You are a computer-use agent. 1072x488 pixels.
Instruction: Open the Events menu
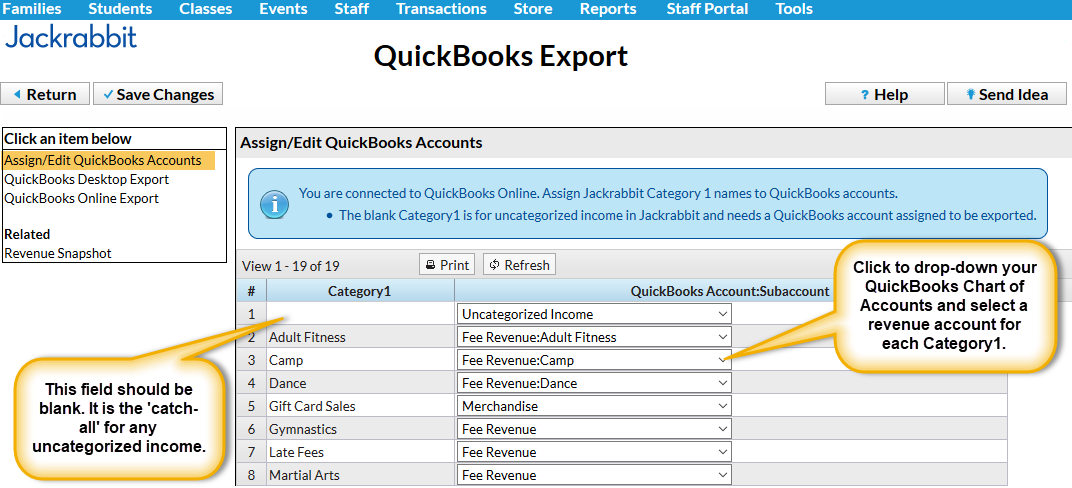[x=283, y=9]
